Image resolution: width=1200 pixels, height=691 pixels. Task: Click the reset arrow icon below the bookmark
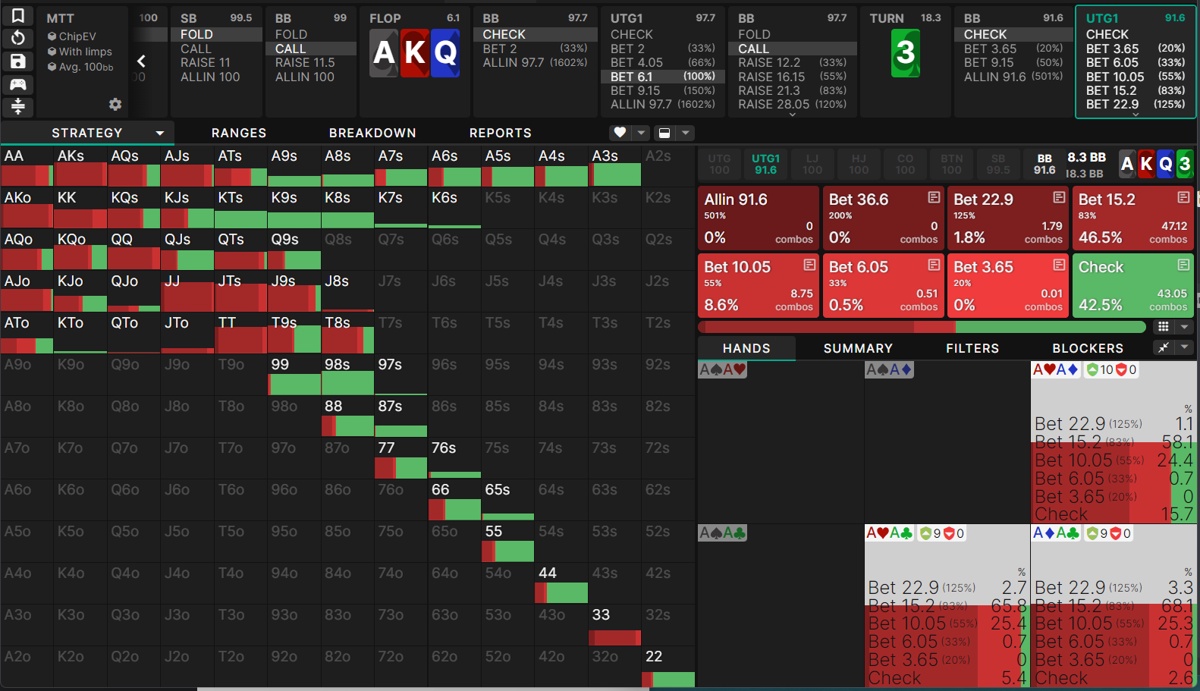pyautogui.click(x=18, y=39)
